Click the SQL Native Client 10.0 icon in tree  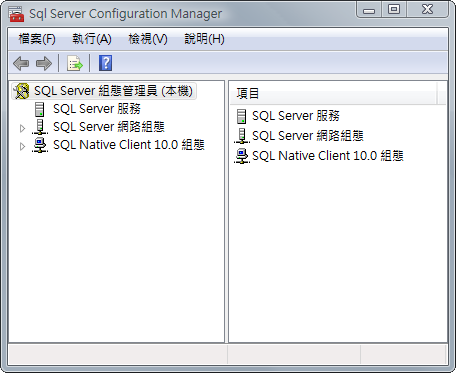(40, 145)
